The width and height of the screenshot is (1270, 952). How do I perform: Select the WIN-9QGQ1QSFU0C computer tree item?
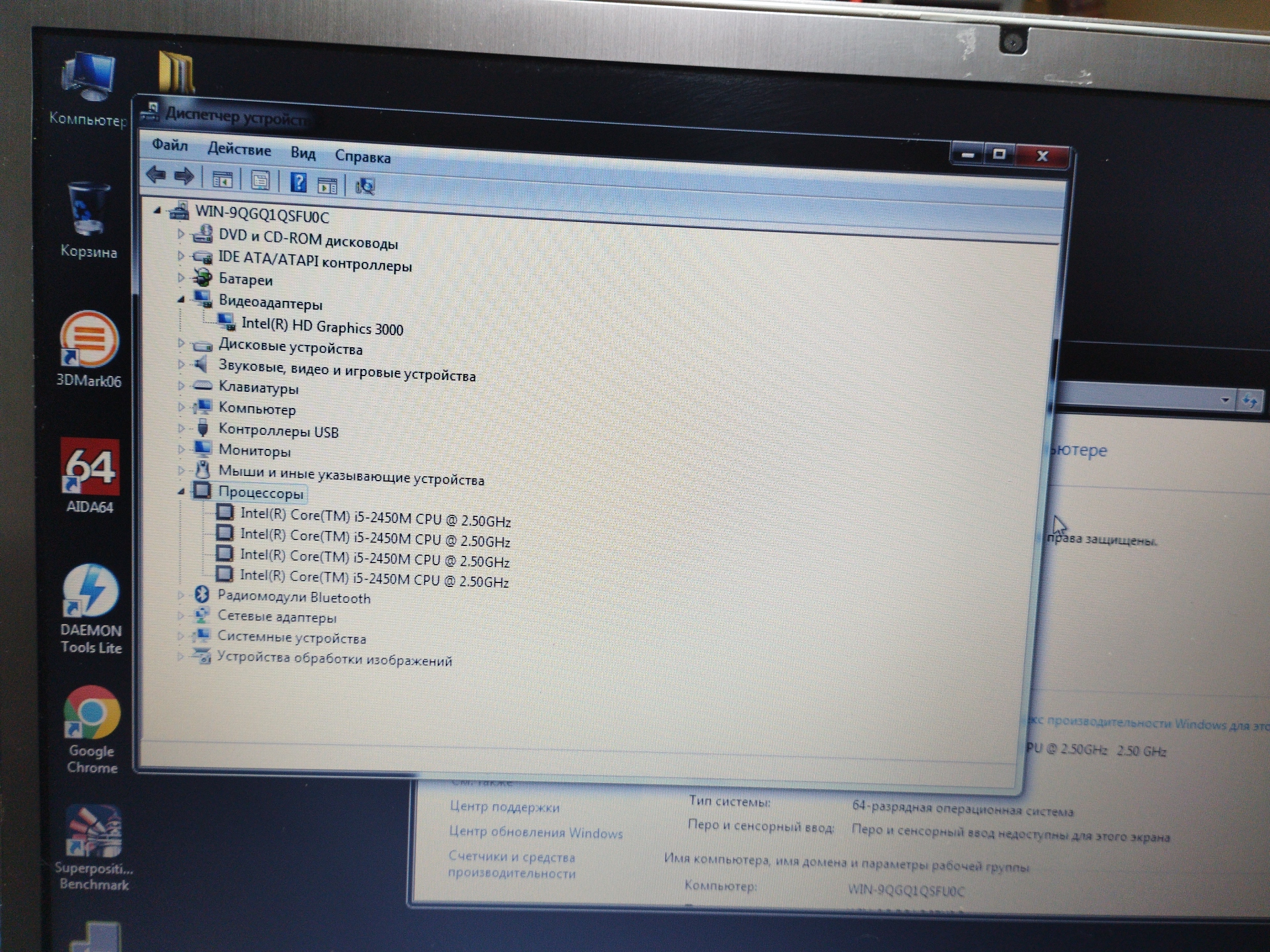pos(262,214)
